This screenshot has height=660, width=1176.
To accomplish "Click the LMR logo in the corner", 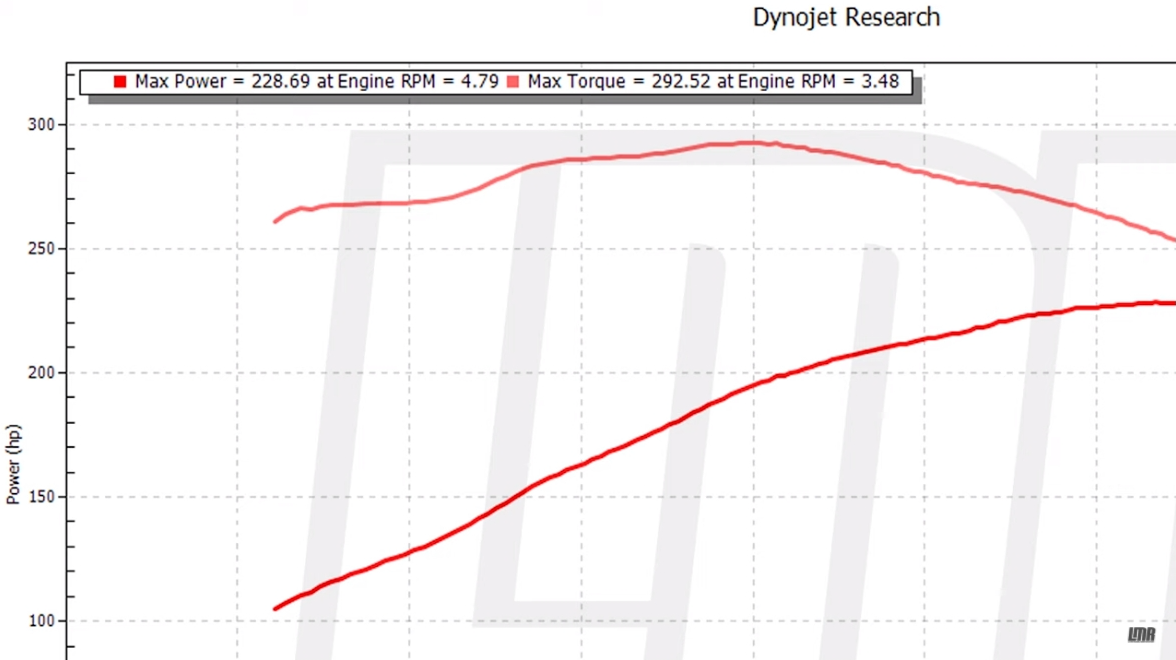I will [x=1142, y=634].
